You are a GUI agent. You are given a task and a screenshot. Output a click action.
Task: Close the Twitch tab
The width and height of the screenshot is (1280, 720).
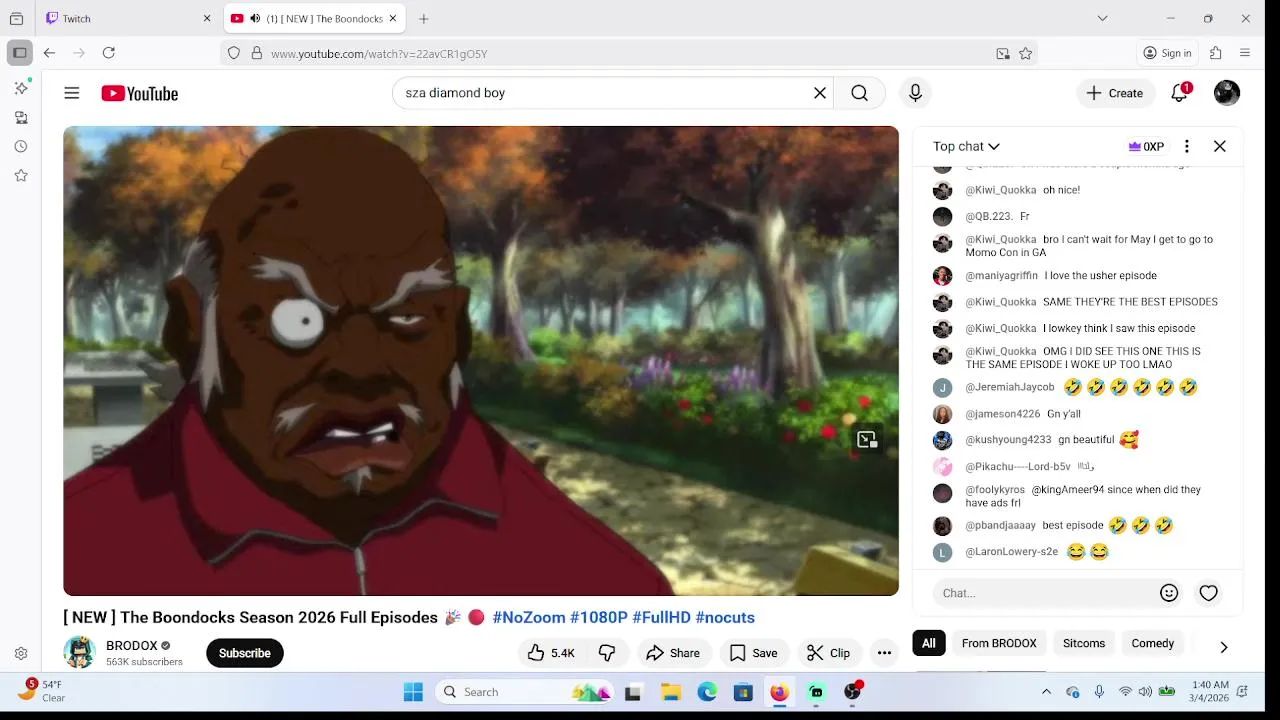click(207, 18)
